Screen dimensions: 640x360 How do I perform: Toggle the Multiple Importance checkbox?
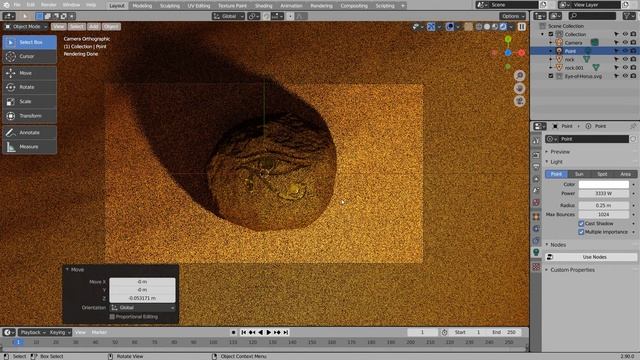tap(581, 232)
